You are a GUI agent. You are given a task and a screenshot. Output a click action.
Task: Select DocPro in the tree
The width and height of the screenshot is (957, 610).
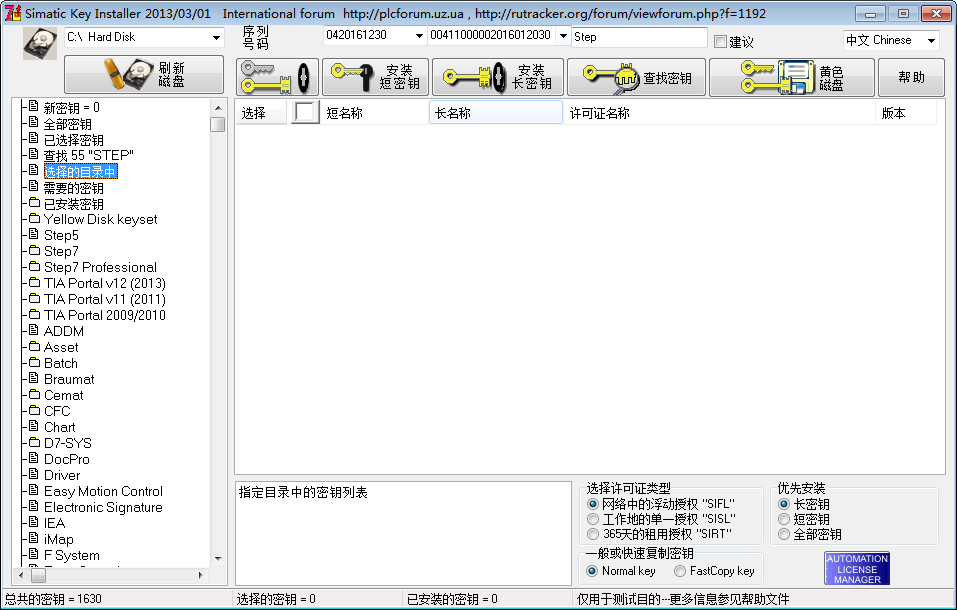tap(67, 459)
